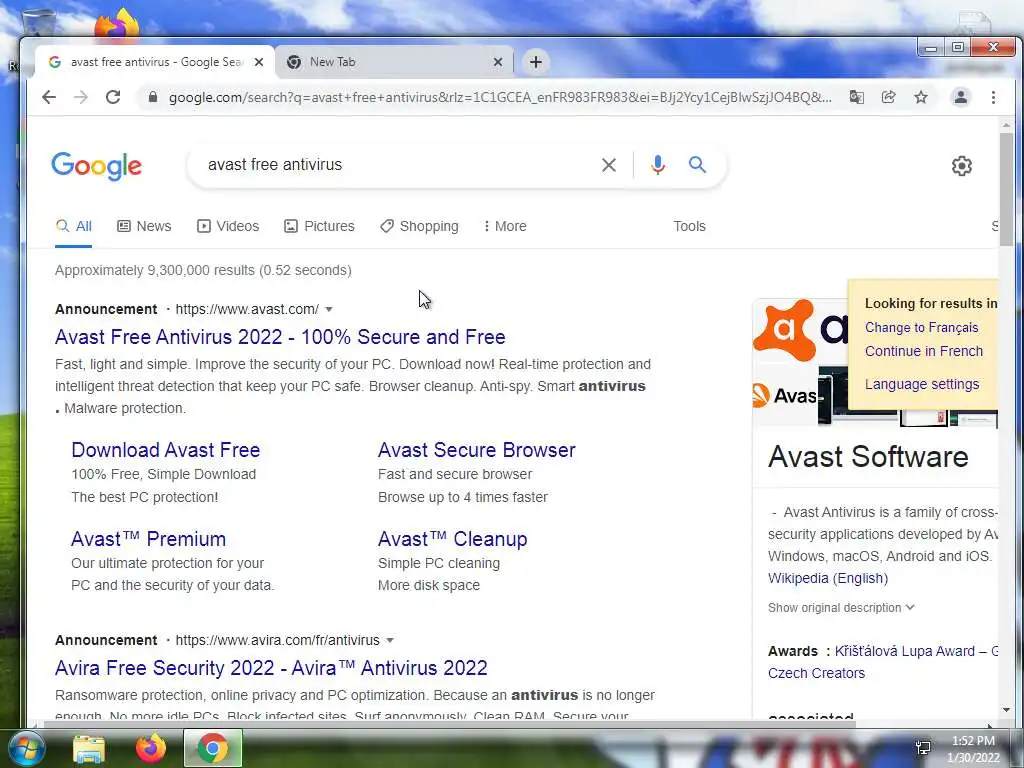Click Change to Français link
The height and width of the screenshot is (768, 1024).
coord(921,328)
